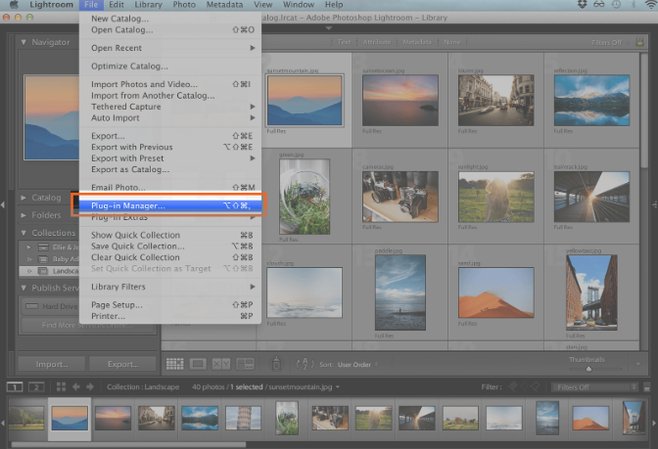This screenshot has width=658, height=449.
Task: Open the Edit menu
Action: coord(116,5)
